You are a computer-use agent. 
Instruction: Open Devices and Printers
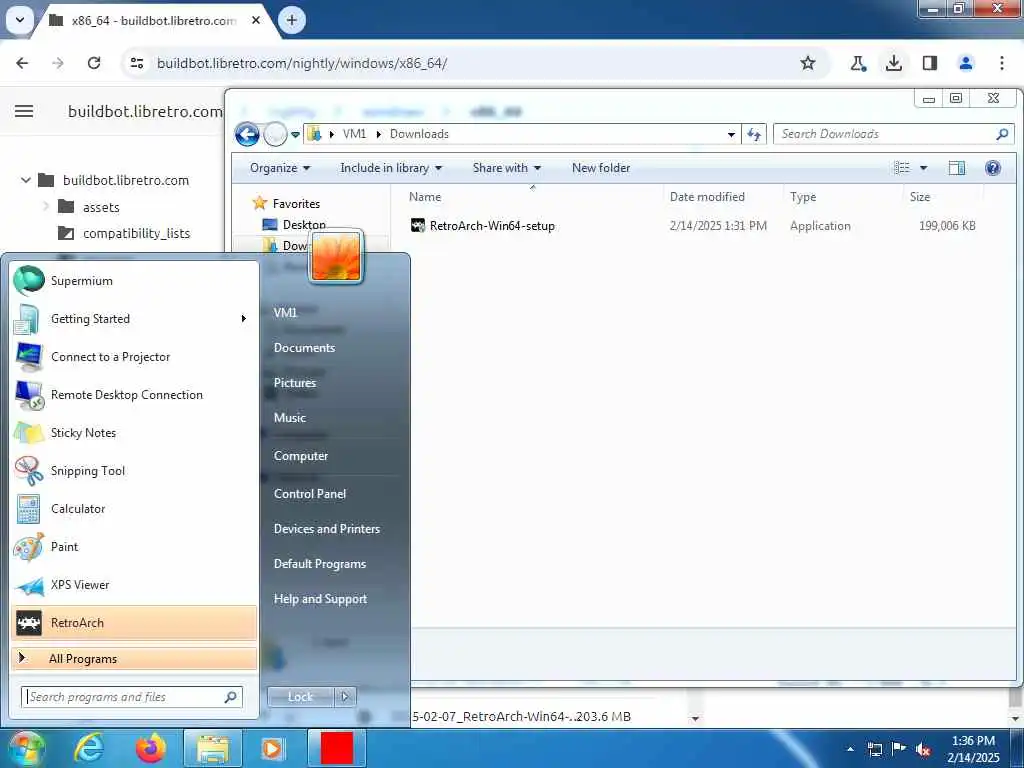click(x=327, y=529)
